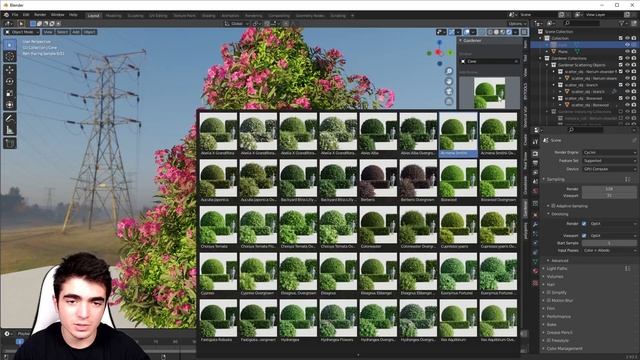Viewport: 640px width, 360px height.
Task: Click the red X axis on the navigation gizmo
Action: click(438, 52)
